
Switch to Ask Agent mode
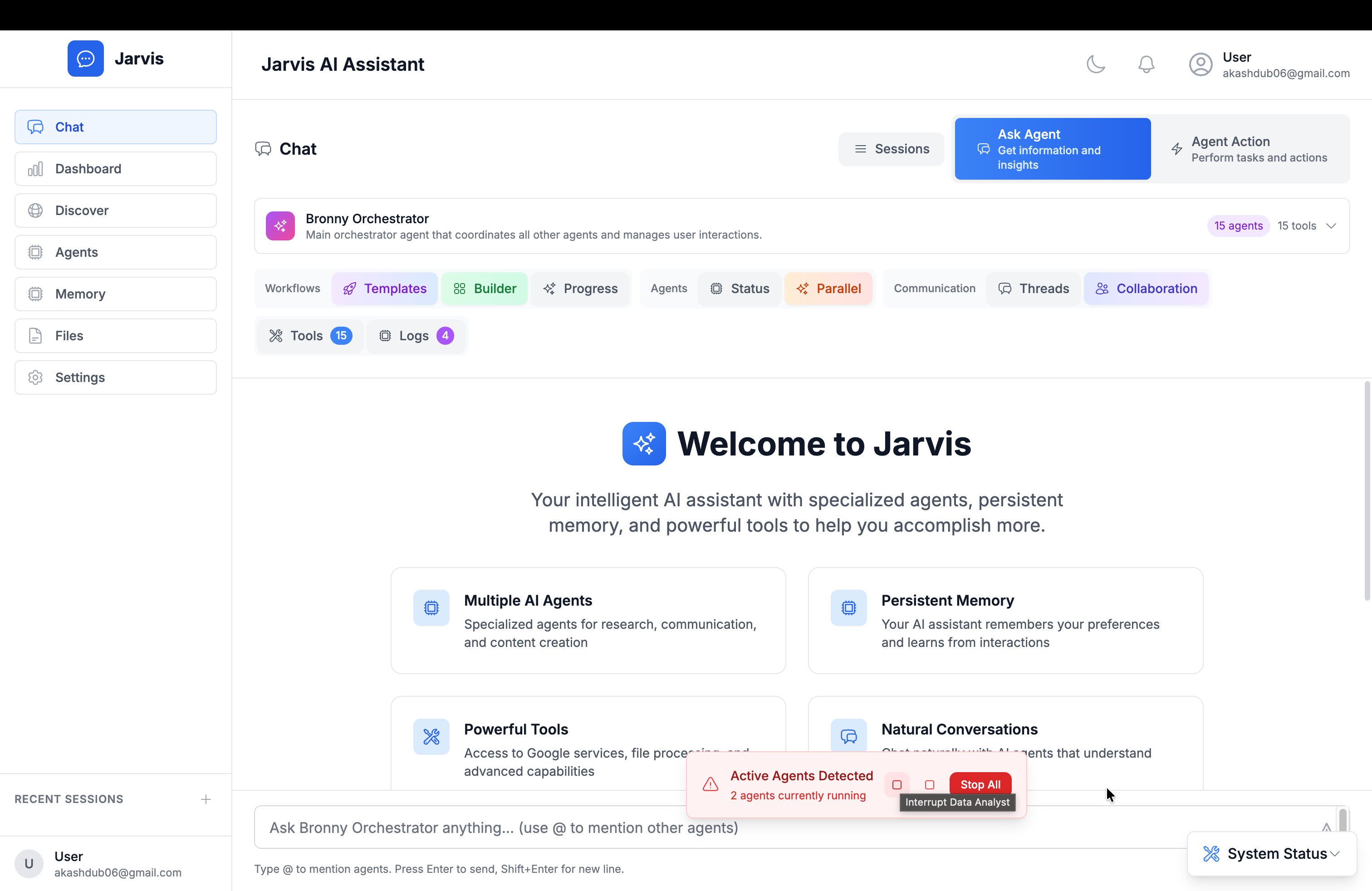[x=1052, y=149]
